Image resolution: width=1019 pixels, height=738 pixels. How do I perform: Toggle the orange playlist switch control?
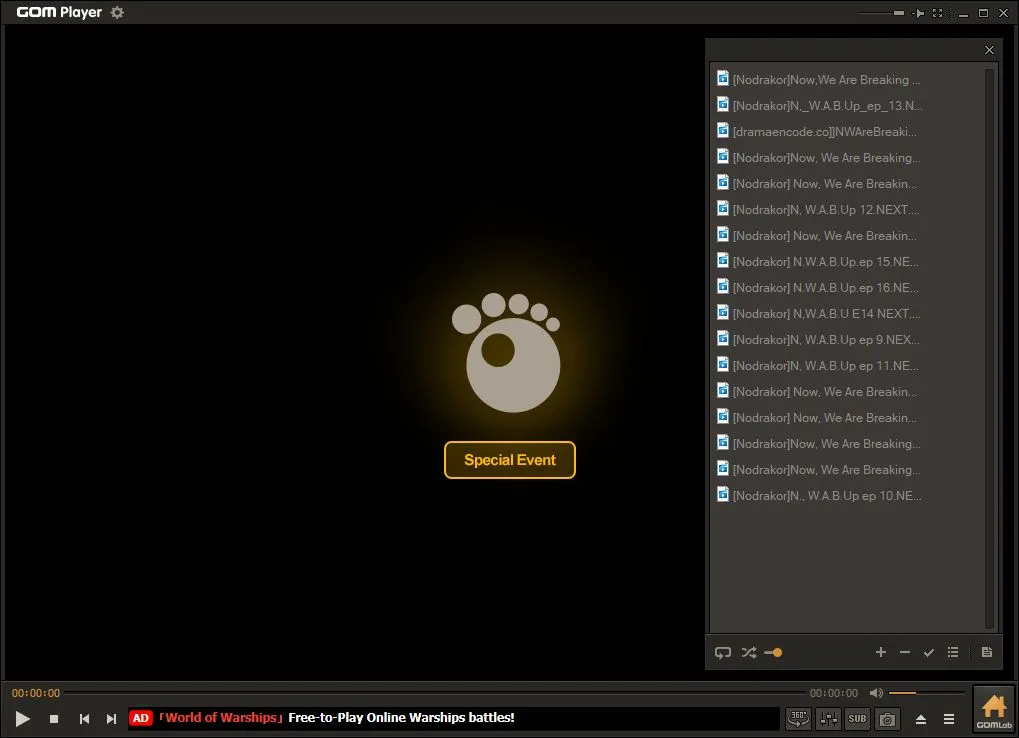[772, 652]
